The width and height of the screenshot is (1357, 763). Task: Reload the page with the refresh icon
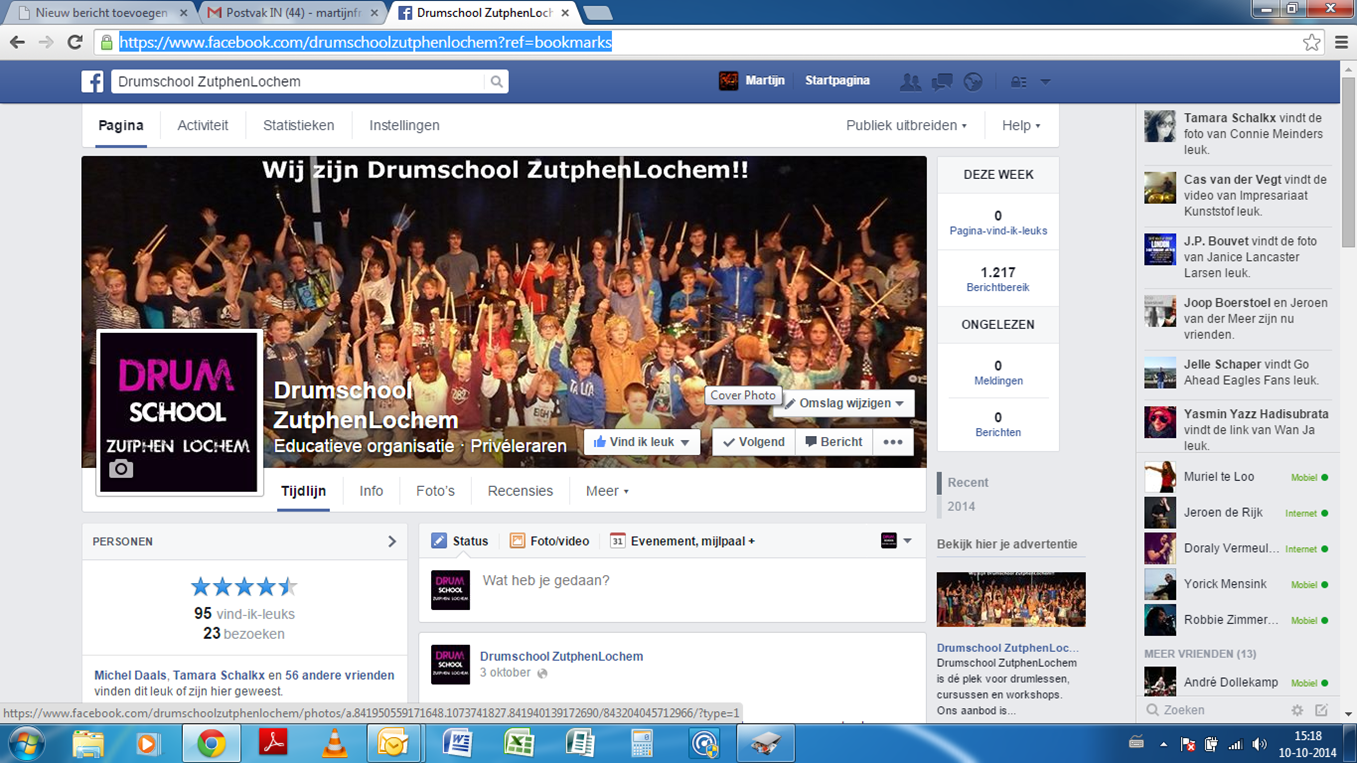[75, 42]
